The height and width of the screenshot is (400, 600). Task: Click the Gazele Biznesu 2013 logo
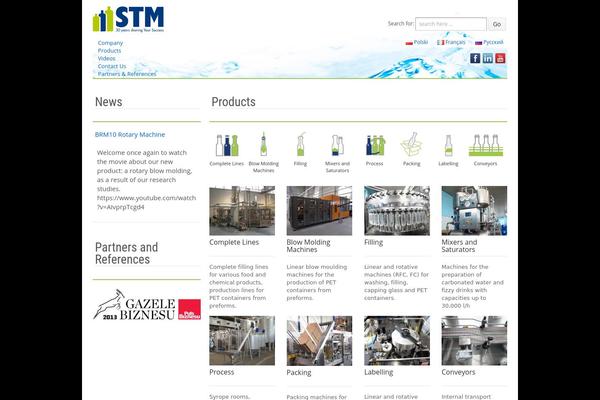pyautogui.click(x=147, y=305)
